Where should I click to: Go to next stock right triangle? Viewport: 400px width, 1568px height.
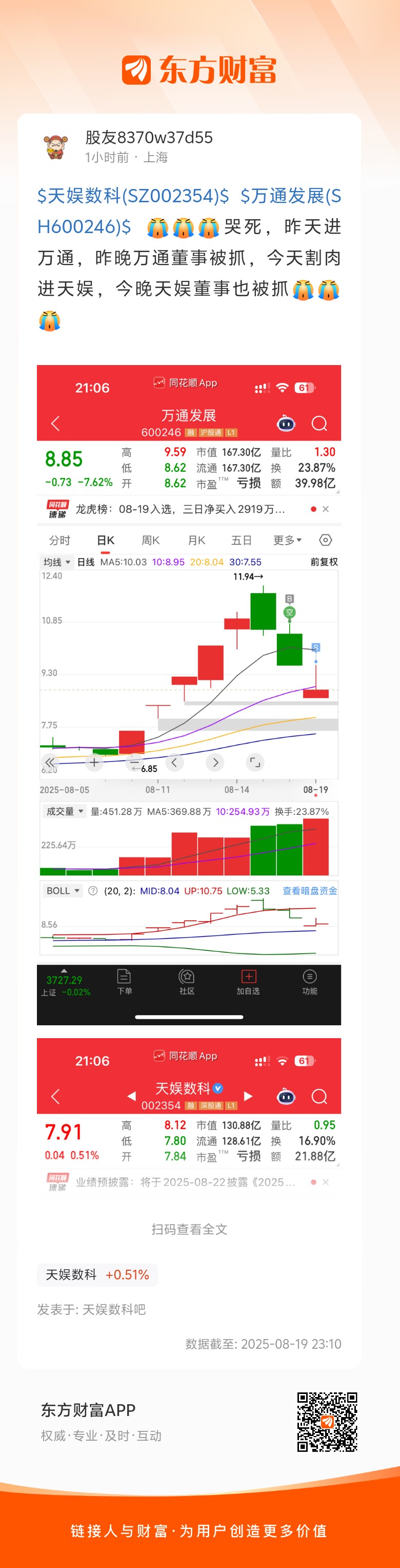point(248,1096)
